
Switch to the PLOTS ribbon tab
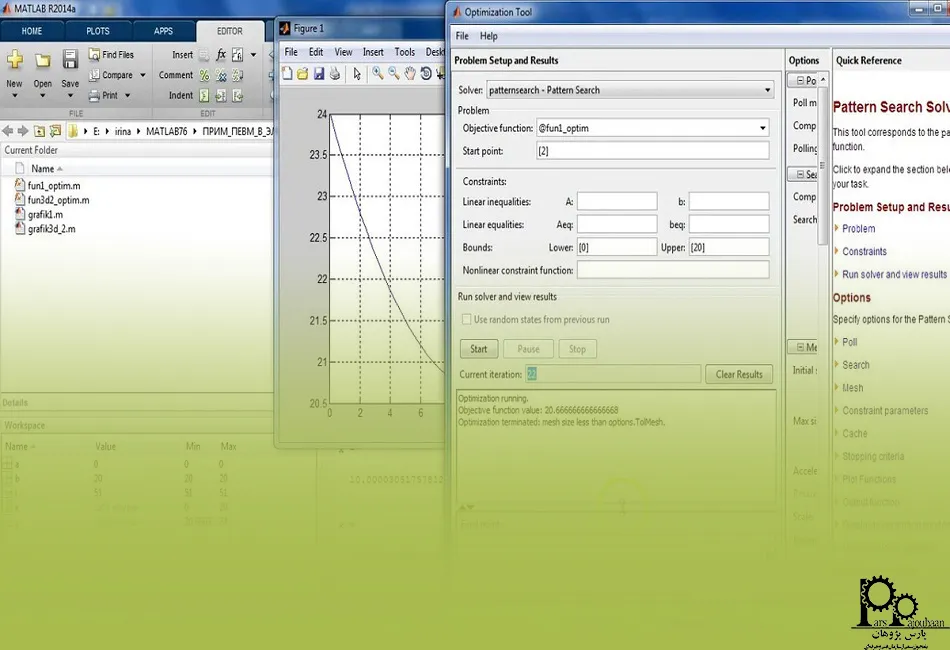tap(98, 31)
